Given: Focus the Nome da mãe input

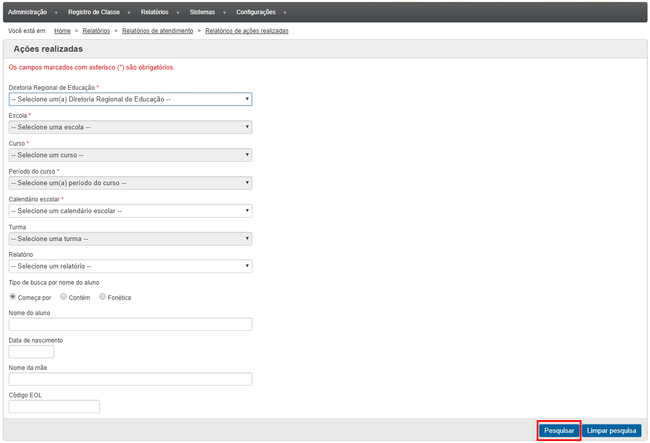Looking at the screenshot, I should (x=130, y=379).
